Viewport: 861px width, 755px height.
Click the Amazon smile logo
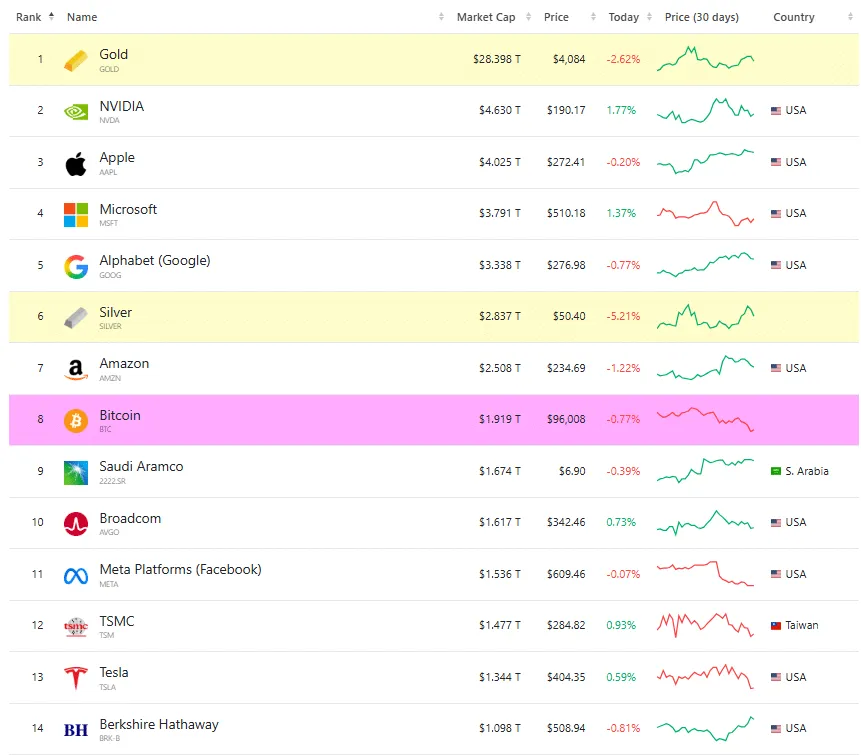(x=77, y=368)
